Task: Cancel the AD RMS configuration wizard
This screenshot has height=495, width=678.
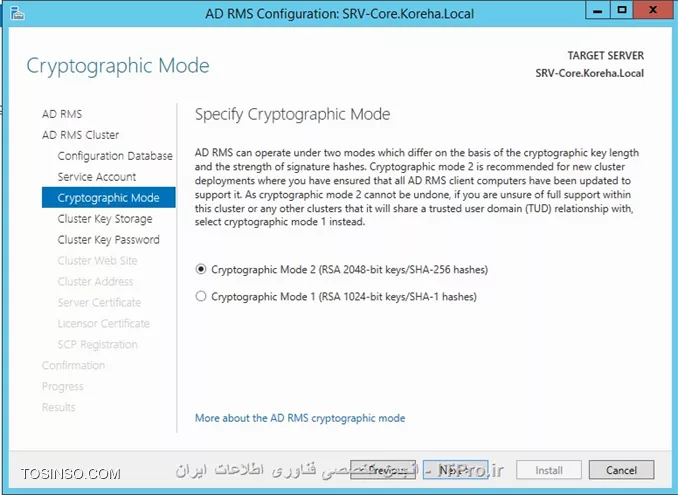Action: click(621, 470)
